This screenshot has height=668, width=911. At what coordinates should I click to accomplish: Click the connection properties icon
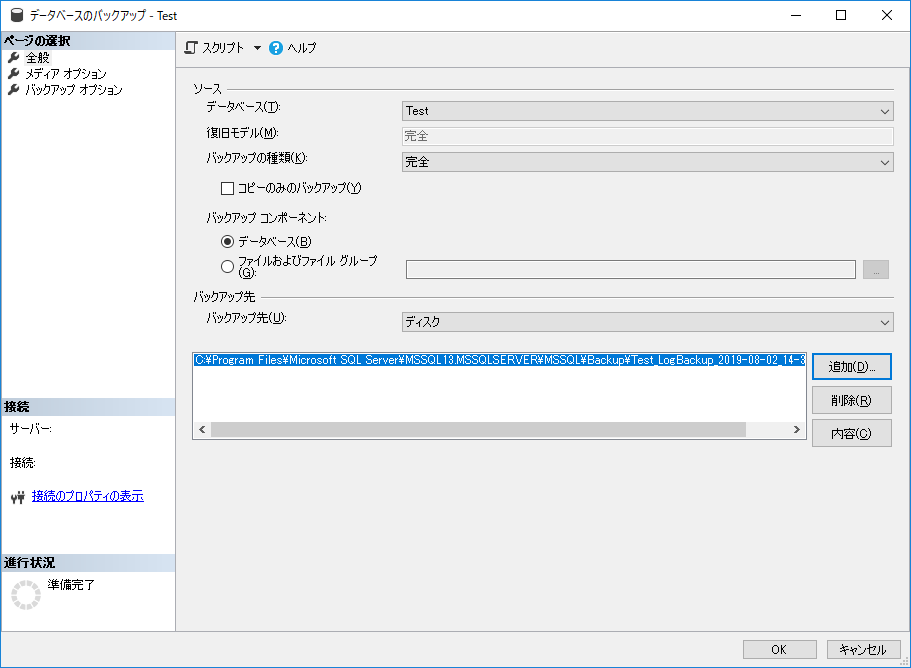pos(16,497)
